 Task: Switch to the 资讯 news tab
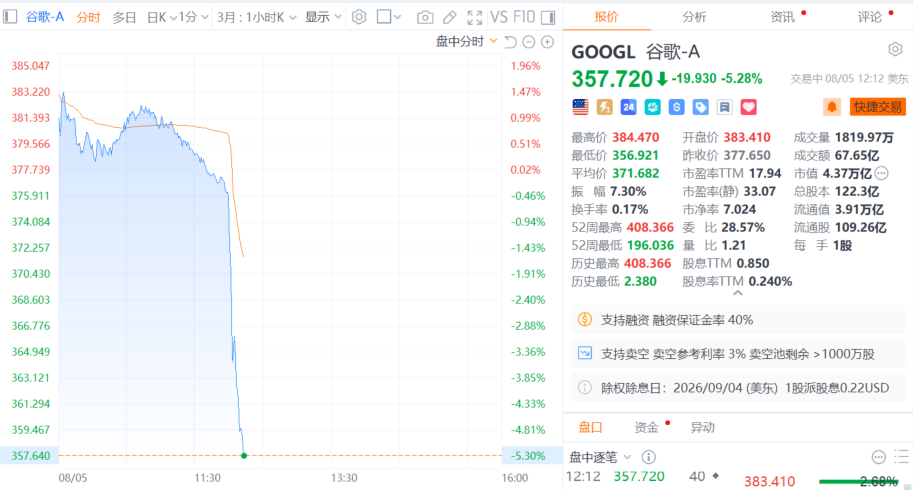(783, 17)
